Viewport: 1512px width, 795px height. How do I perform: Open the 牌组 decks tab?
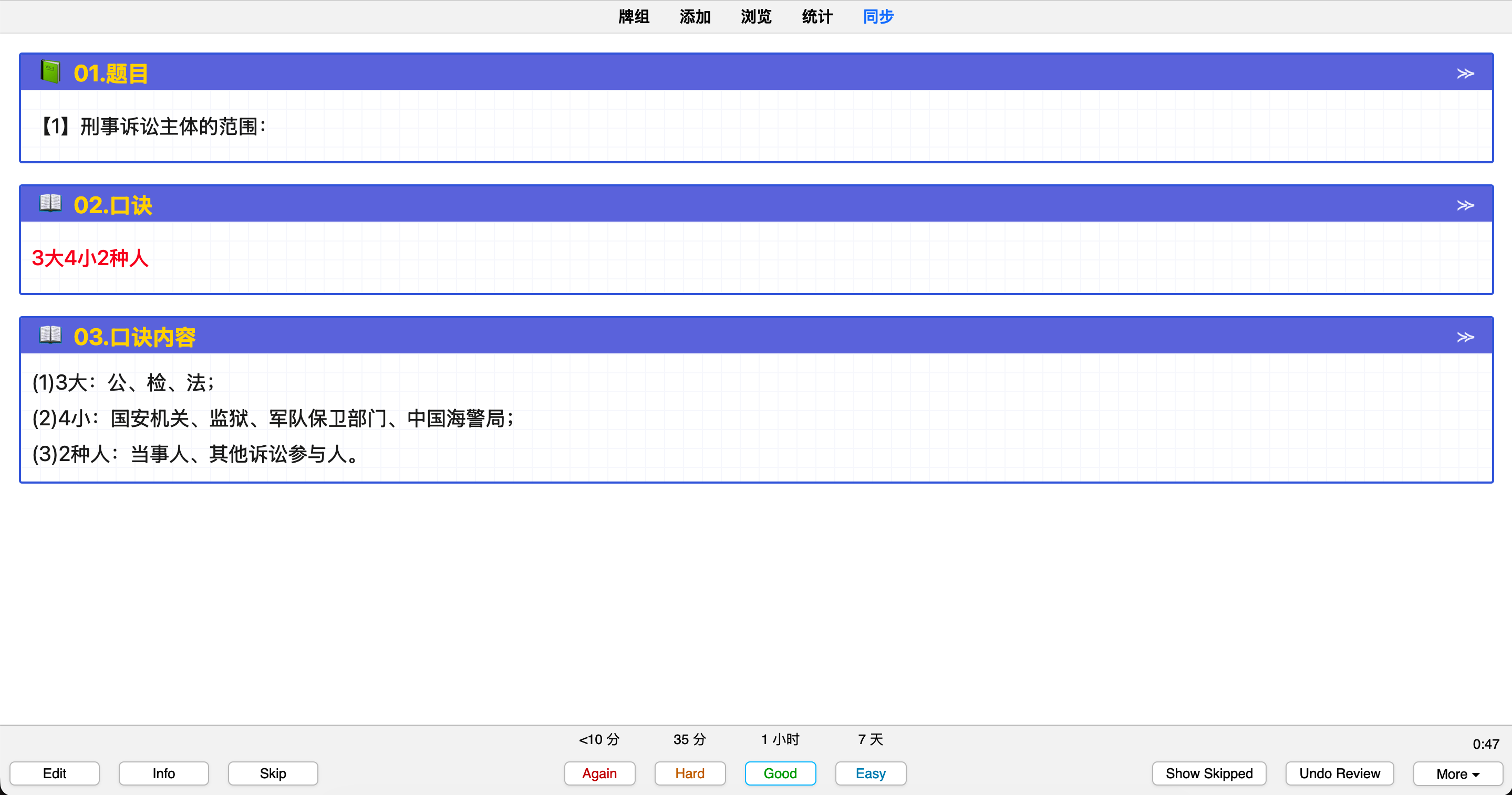pyautogui.click(x=633, y=16)
